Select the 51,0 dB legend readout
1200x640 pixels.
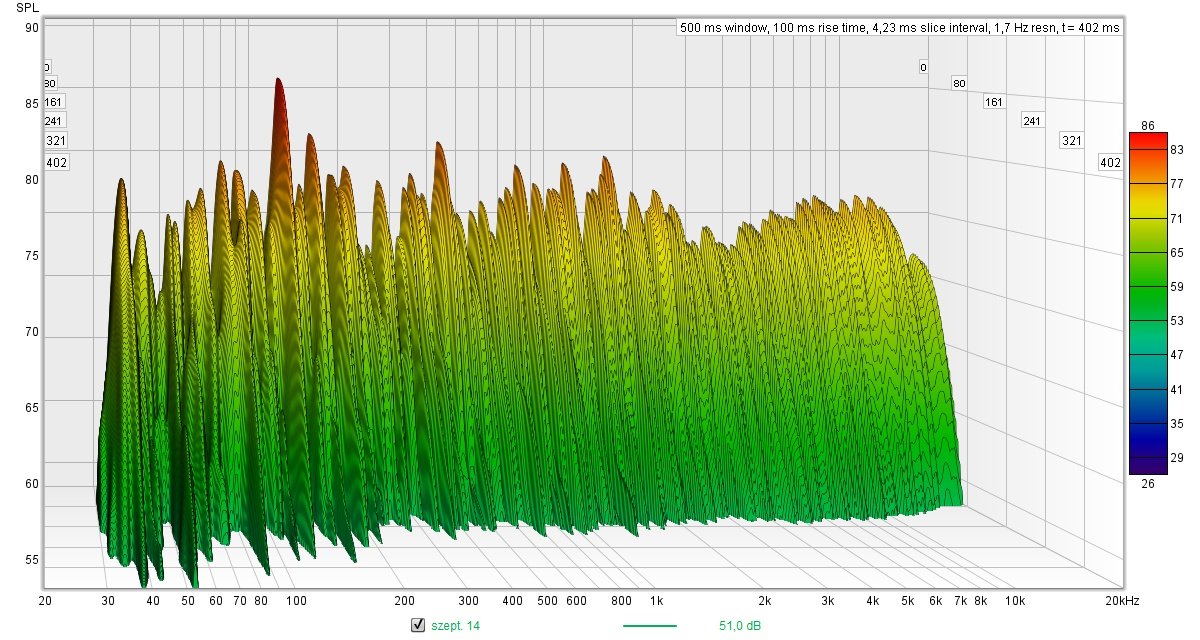point(739,626)
